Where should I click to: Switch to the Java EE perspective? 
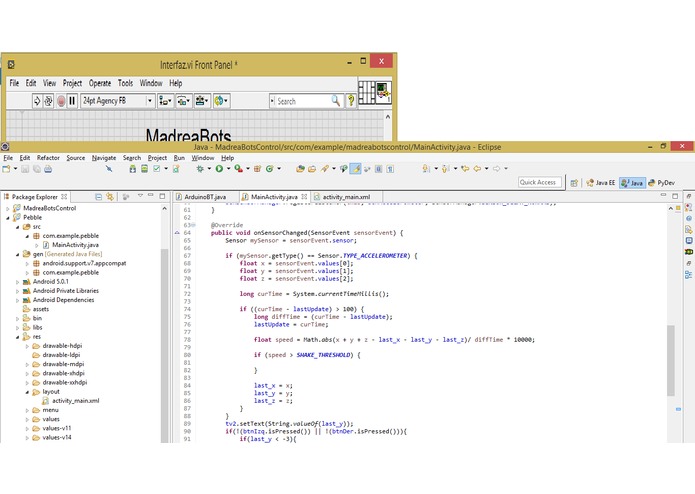601,183
